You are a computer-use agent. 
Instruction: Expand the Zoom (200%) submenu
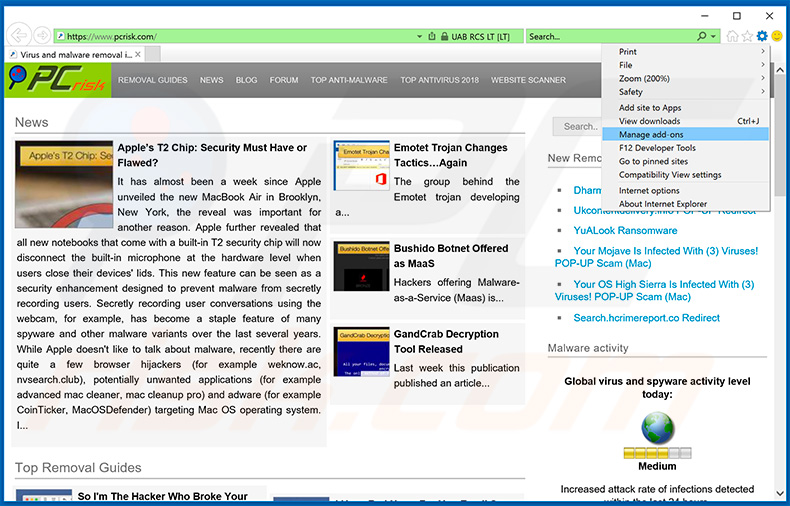pyautogui.click(x=686, y=79)
